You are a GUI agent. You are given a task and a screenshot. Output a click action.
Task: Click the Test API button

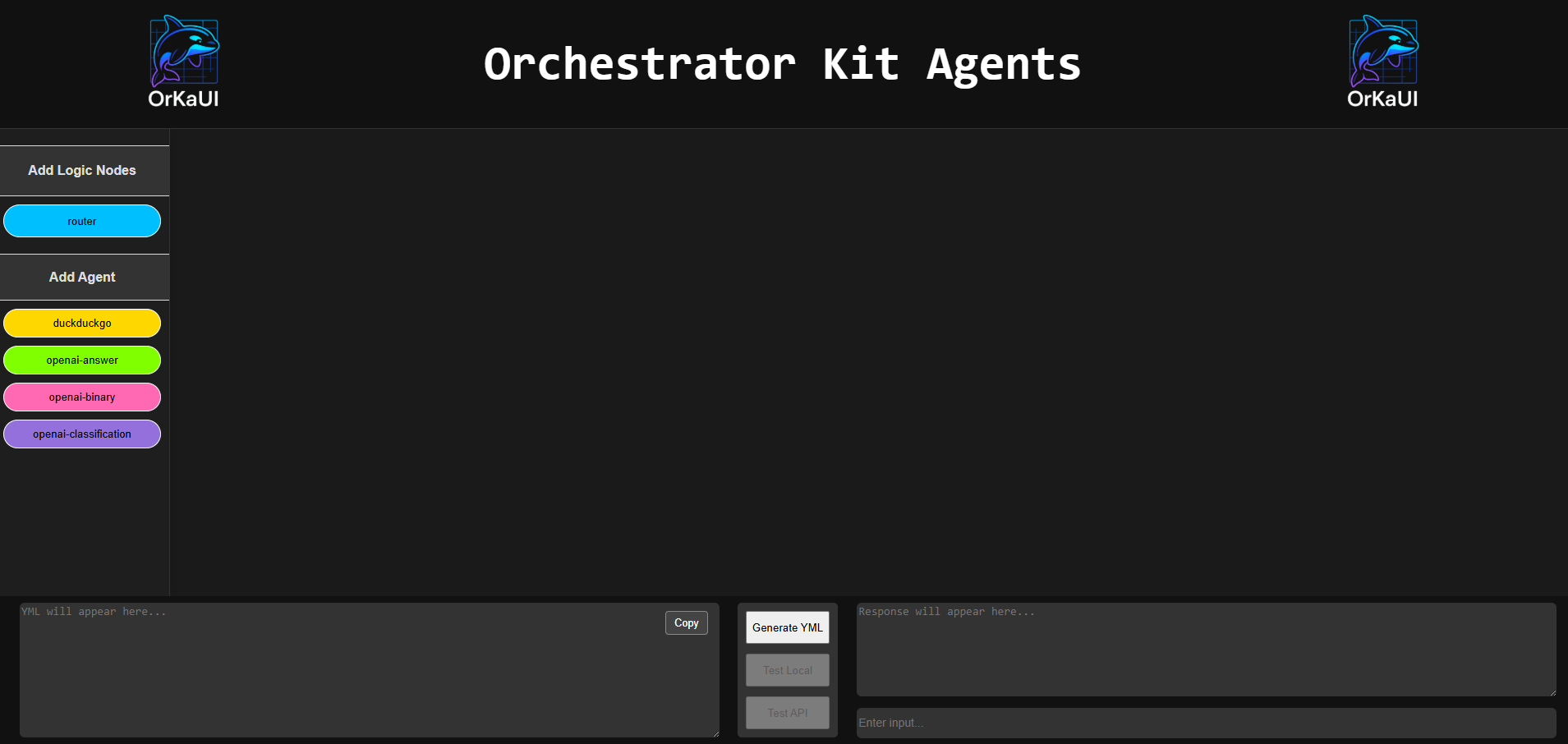tap(788, 713)
